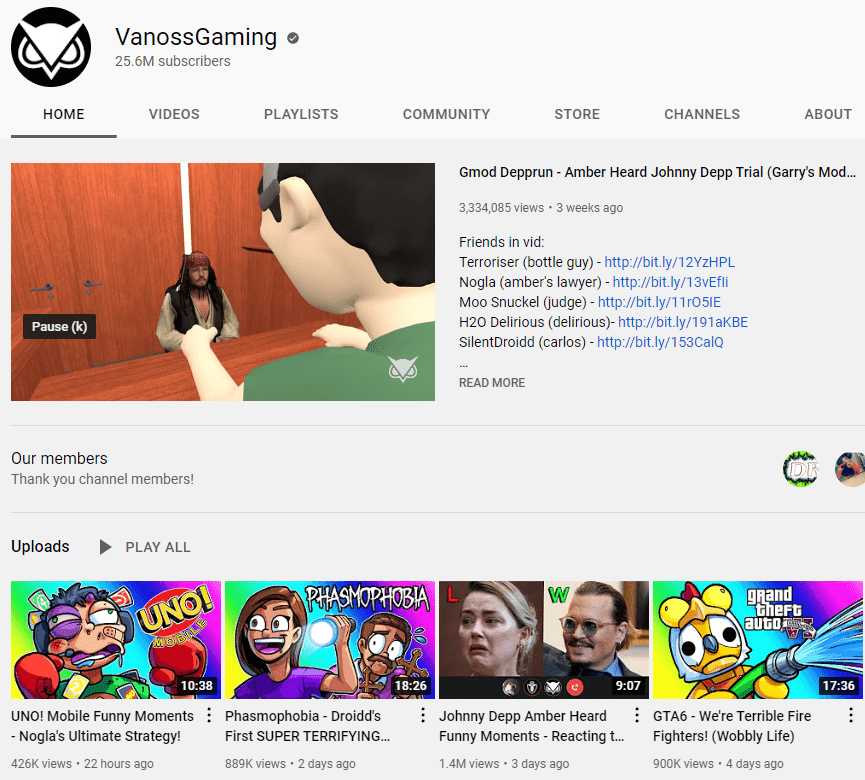Viewport: 865px width, 780px height.
Task: Click '1.4M views • 3 days ago' text
Action: [504, 763]
